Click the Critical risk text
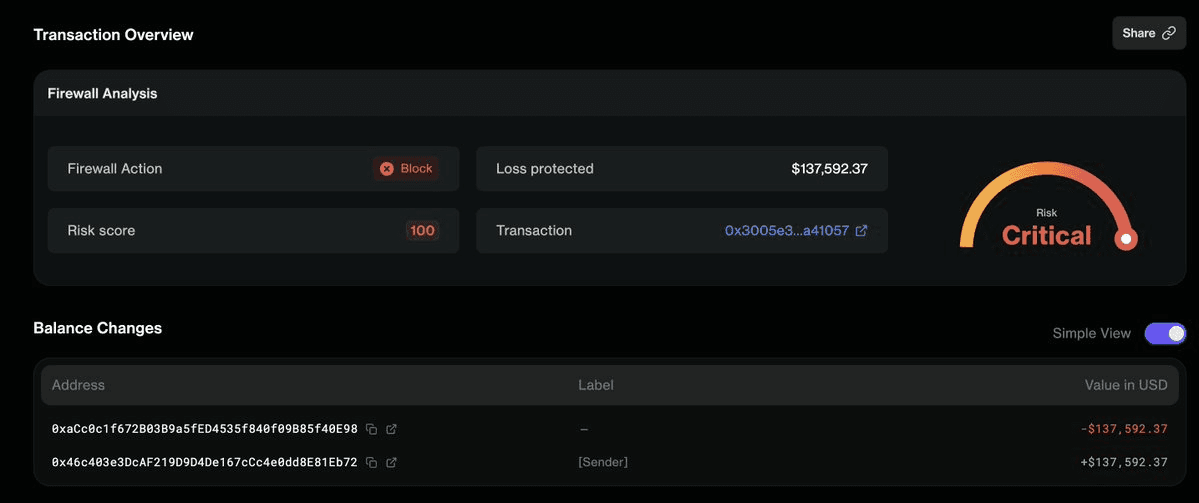 pyautogui.click(x=1046, y=236)
